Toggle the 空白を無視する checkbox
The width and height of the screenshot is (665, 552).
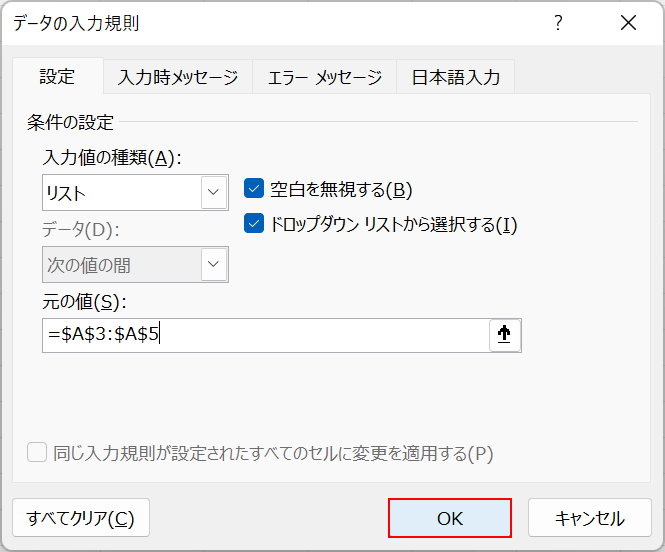pos(254,189)
